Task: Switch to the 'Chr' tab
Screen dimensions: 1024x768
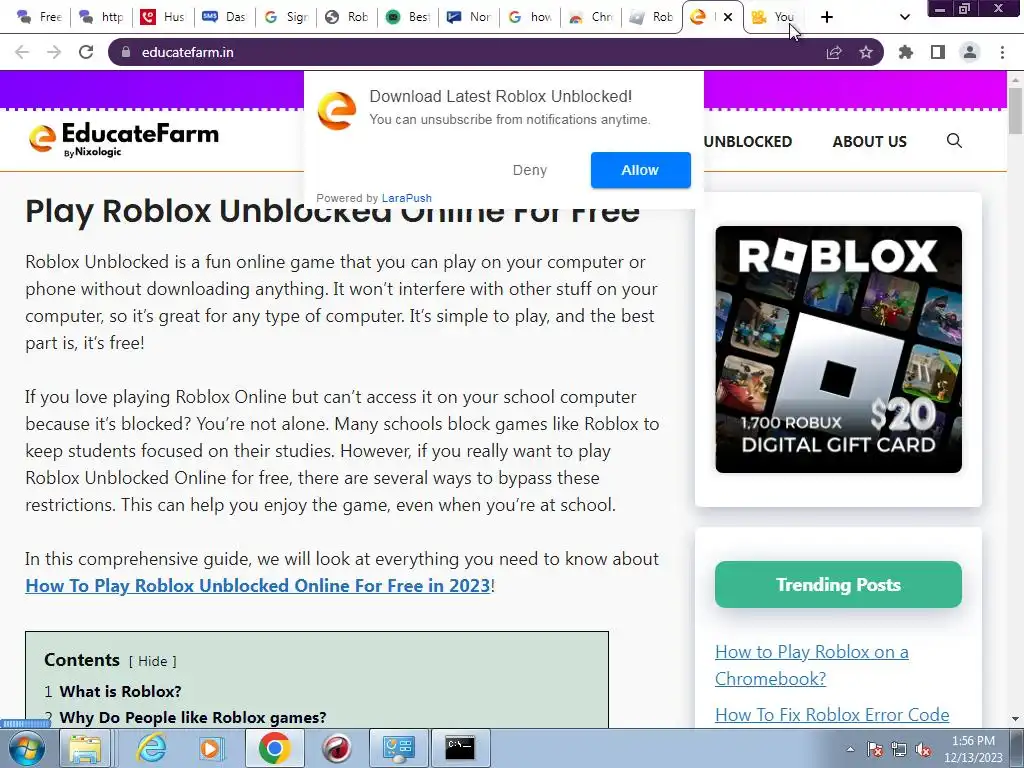Action: pos(592,17)
